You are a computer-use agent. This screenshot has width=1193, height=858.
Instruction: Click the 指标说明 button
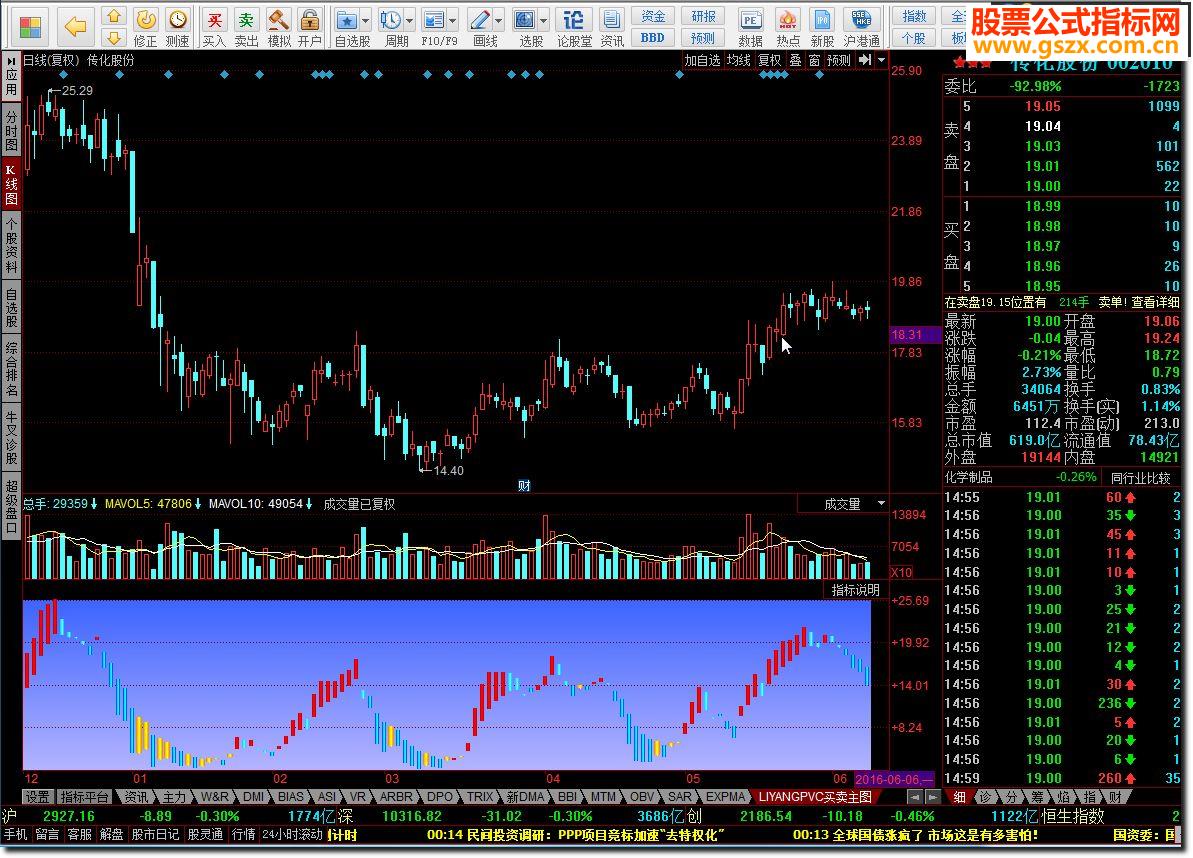click(855, 590)
